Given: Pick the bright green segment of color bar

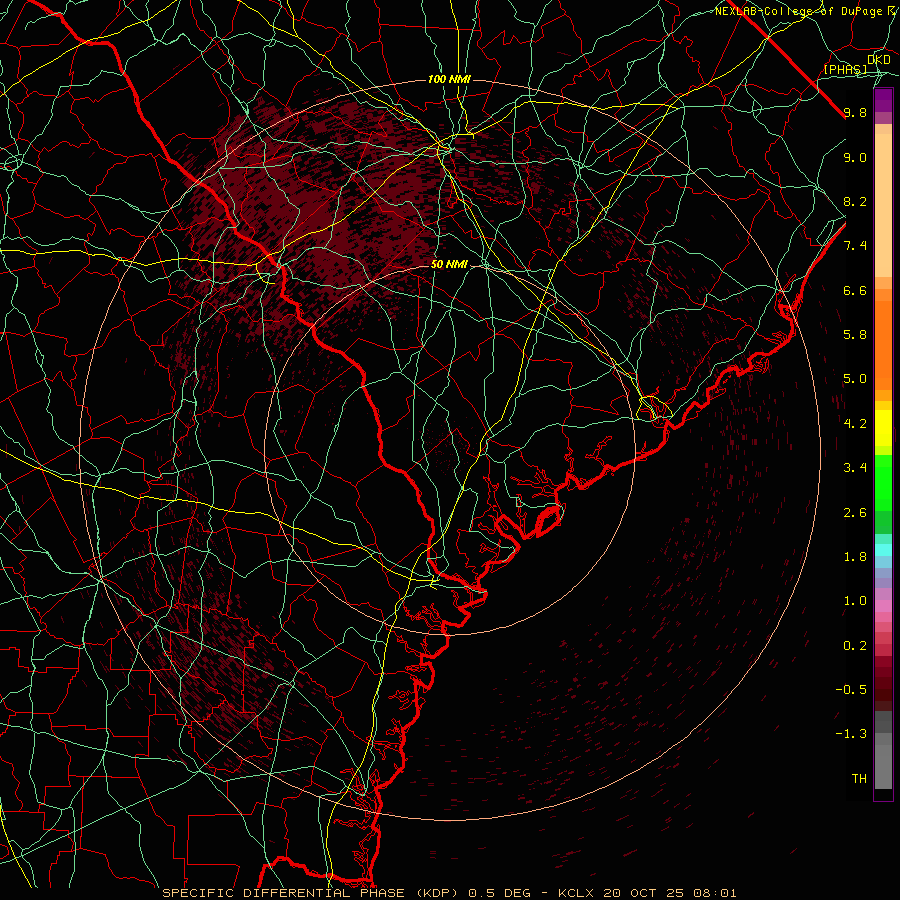Looking at the screenshot, I should 883,482.
